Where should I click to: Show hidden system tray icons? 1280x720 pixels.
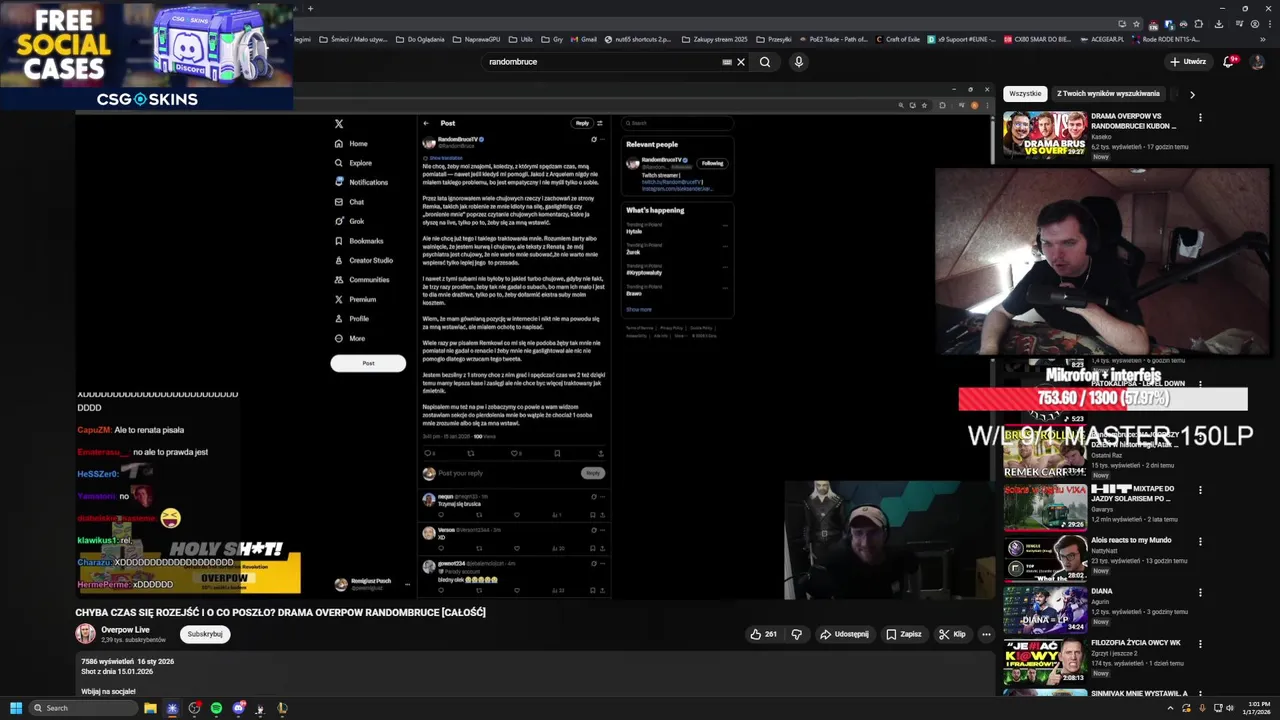(x=1169, y=708)
